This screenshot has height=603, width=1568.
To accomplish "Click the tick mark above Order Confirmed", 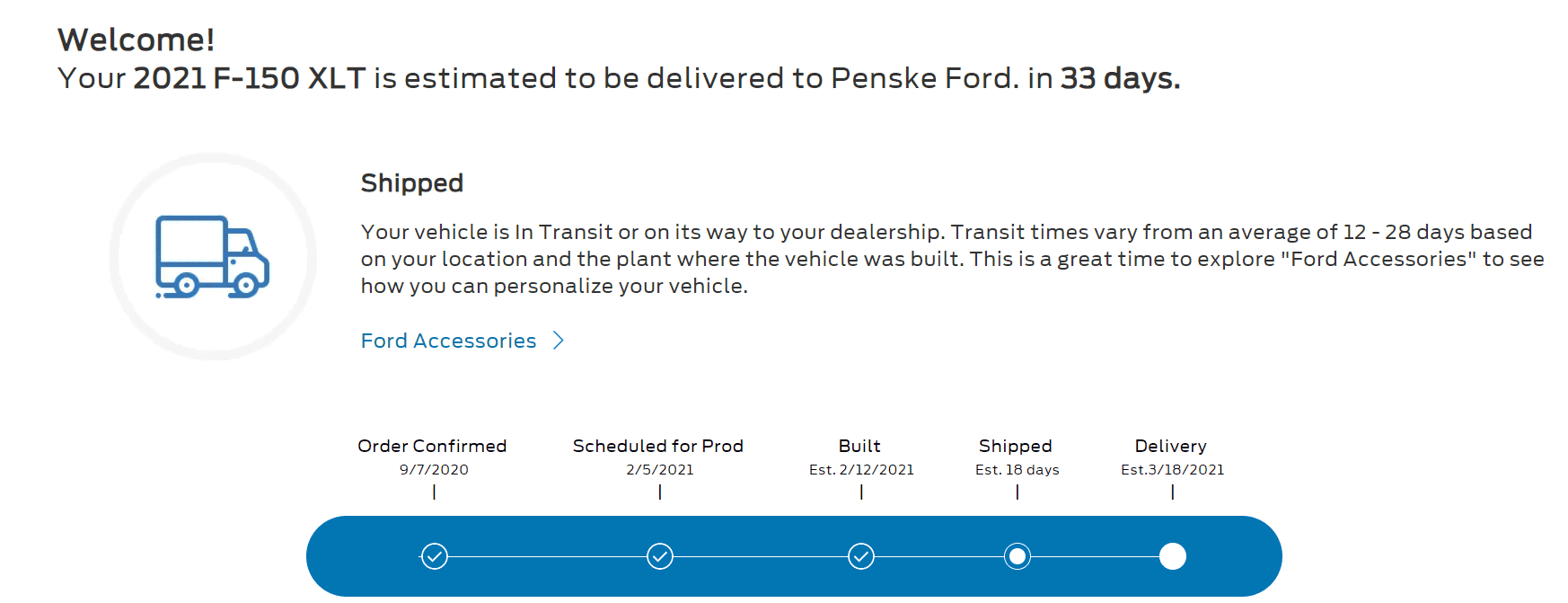I will [x=435, y=492].
